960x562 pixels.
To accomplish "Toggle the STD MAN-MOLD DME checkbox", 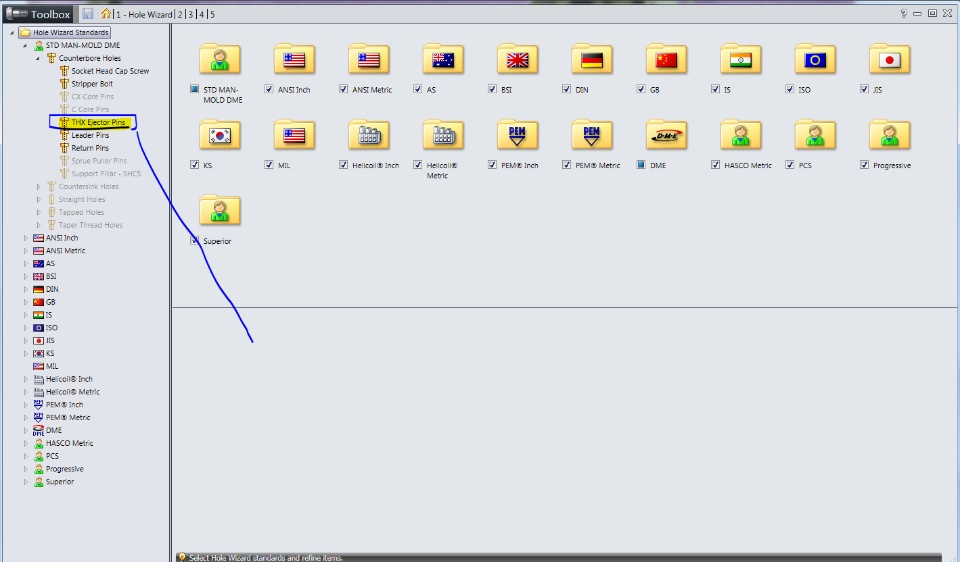I will point(194,89).
